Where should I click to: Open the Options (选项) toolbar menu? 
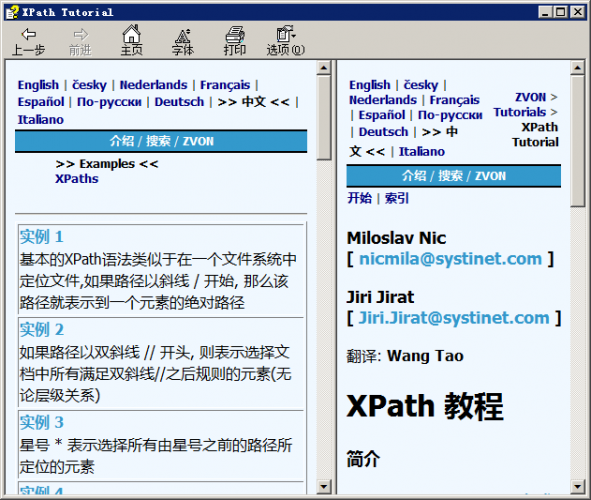click(x=286, y=34)
